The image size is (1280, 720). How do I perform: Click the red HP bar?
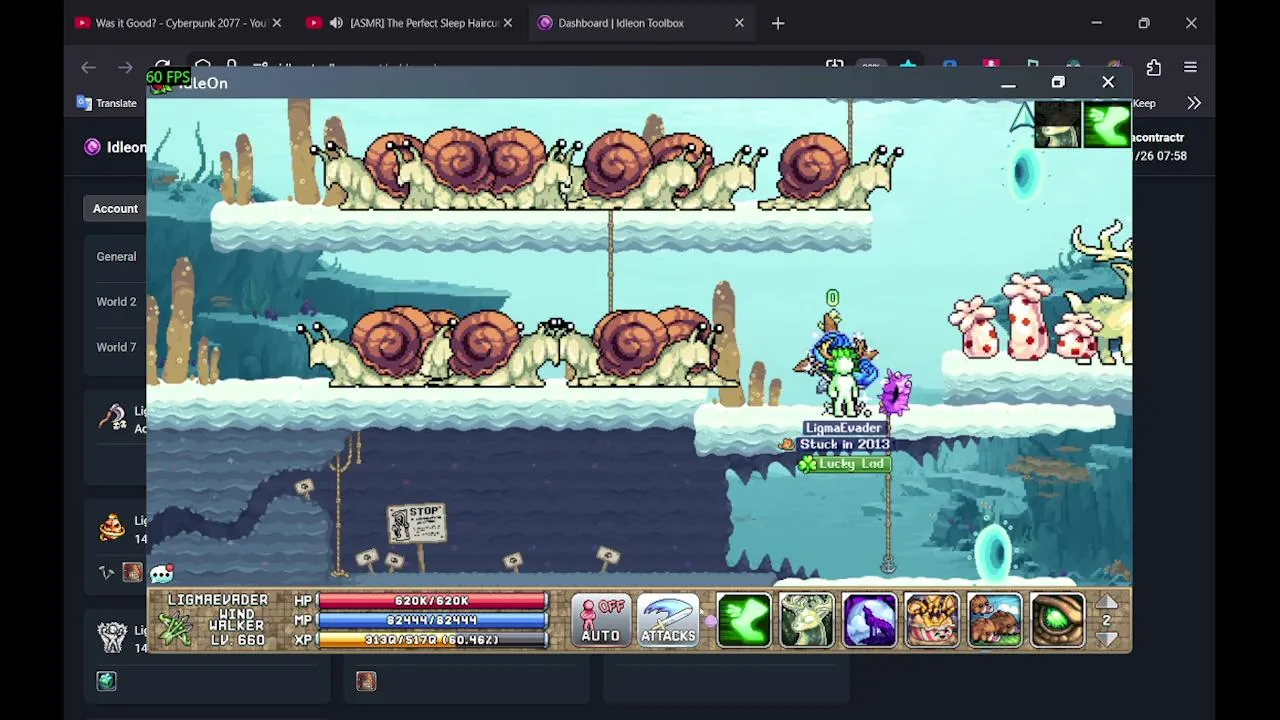432,601
